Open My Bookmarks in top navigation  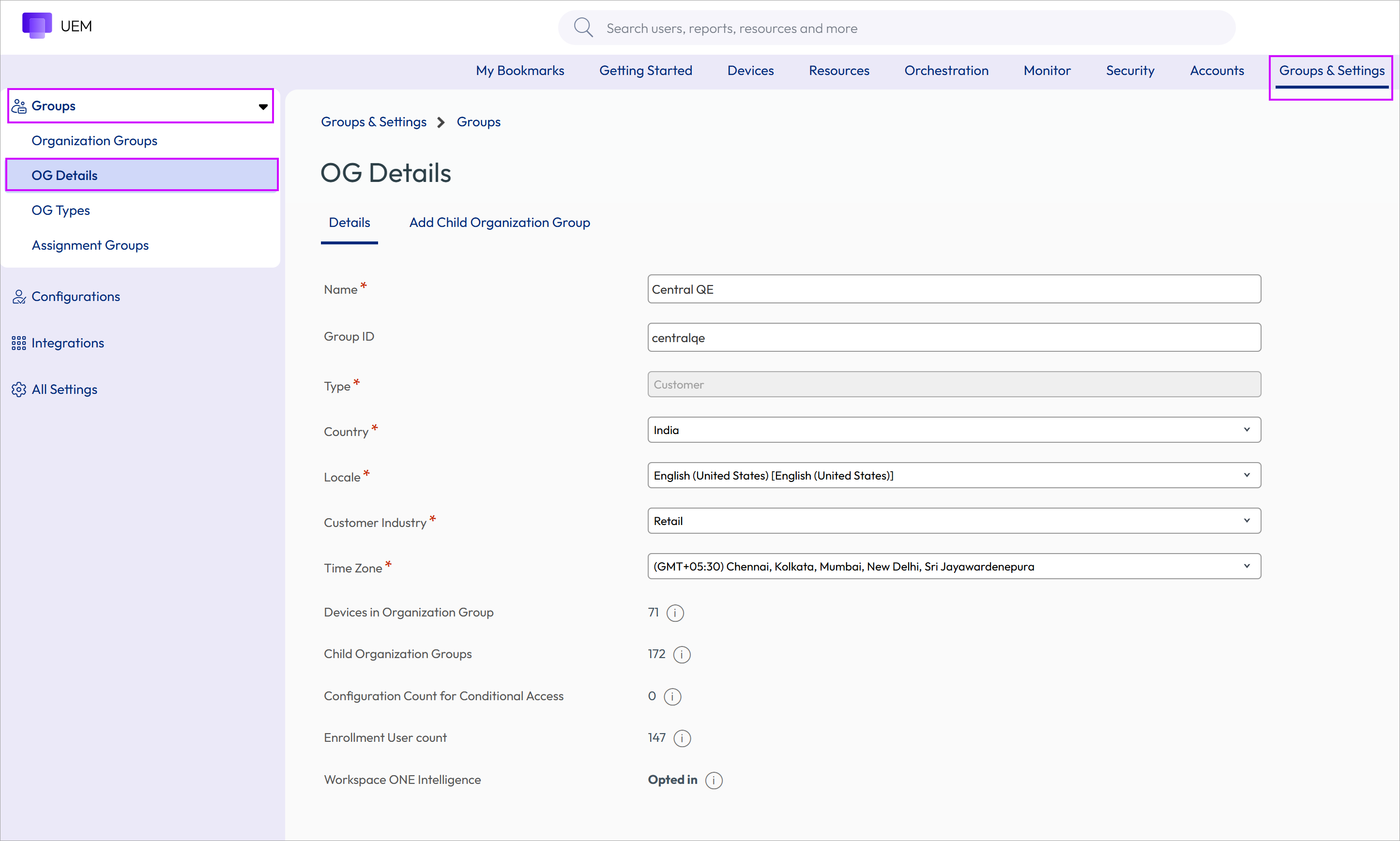click(x=520, y=70)
